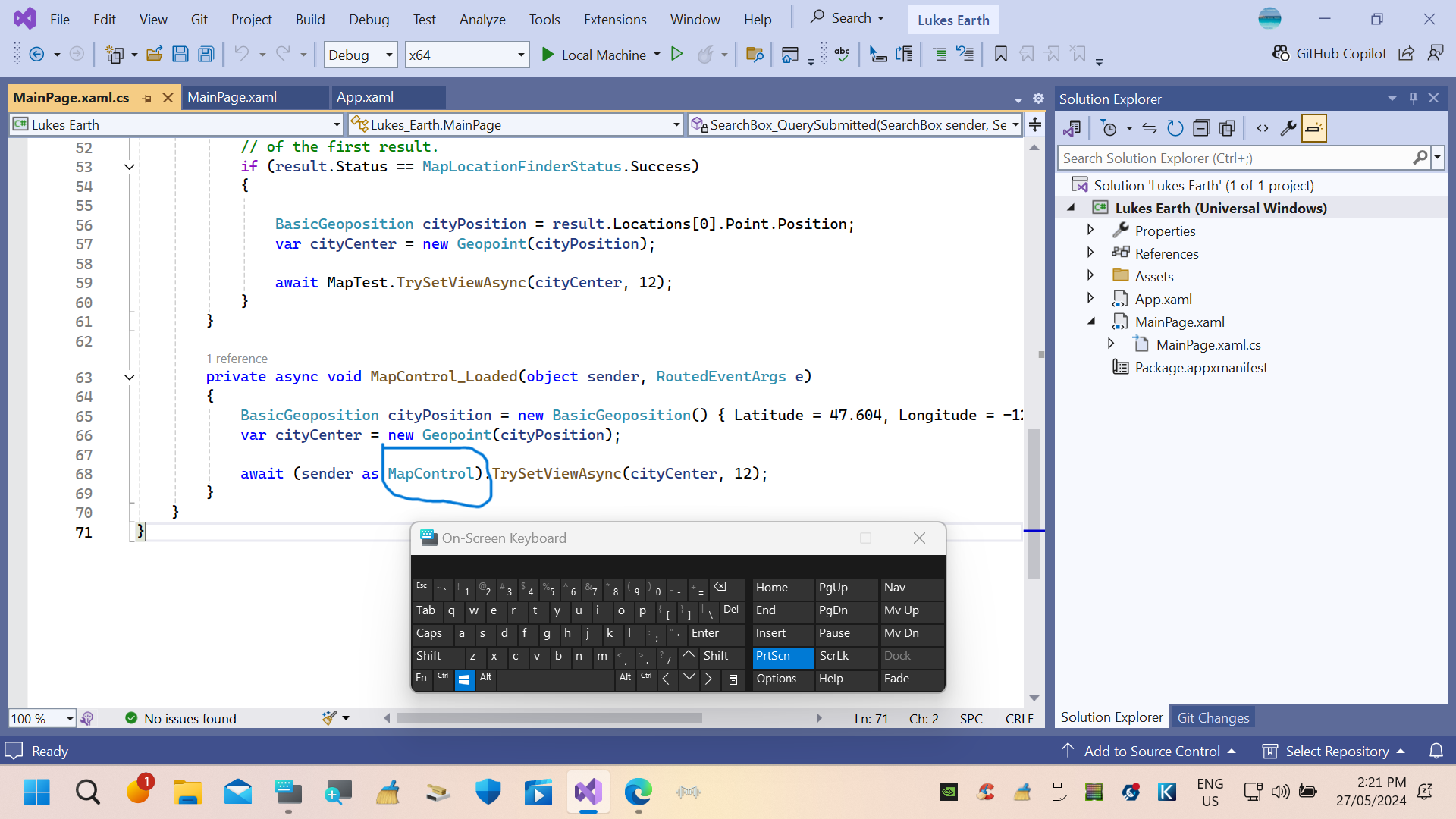Select the MainPage.xaml tab

[x=233, y=97]
